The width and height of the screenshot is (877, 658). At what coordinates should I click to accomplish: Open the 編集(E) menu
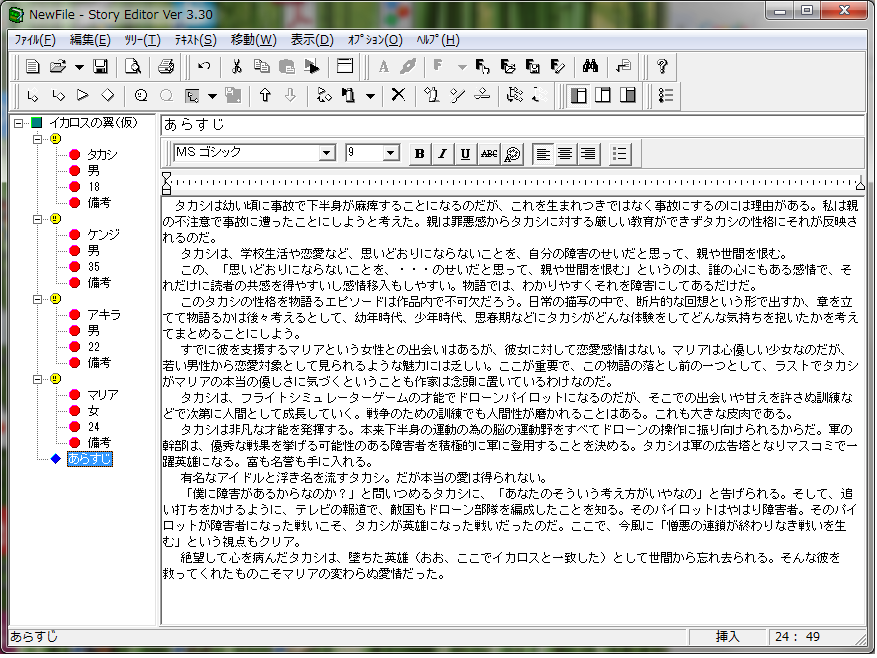pyautogui.click(x=90, y=40)
